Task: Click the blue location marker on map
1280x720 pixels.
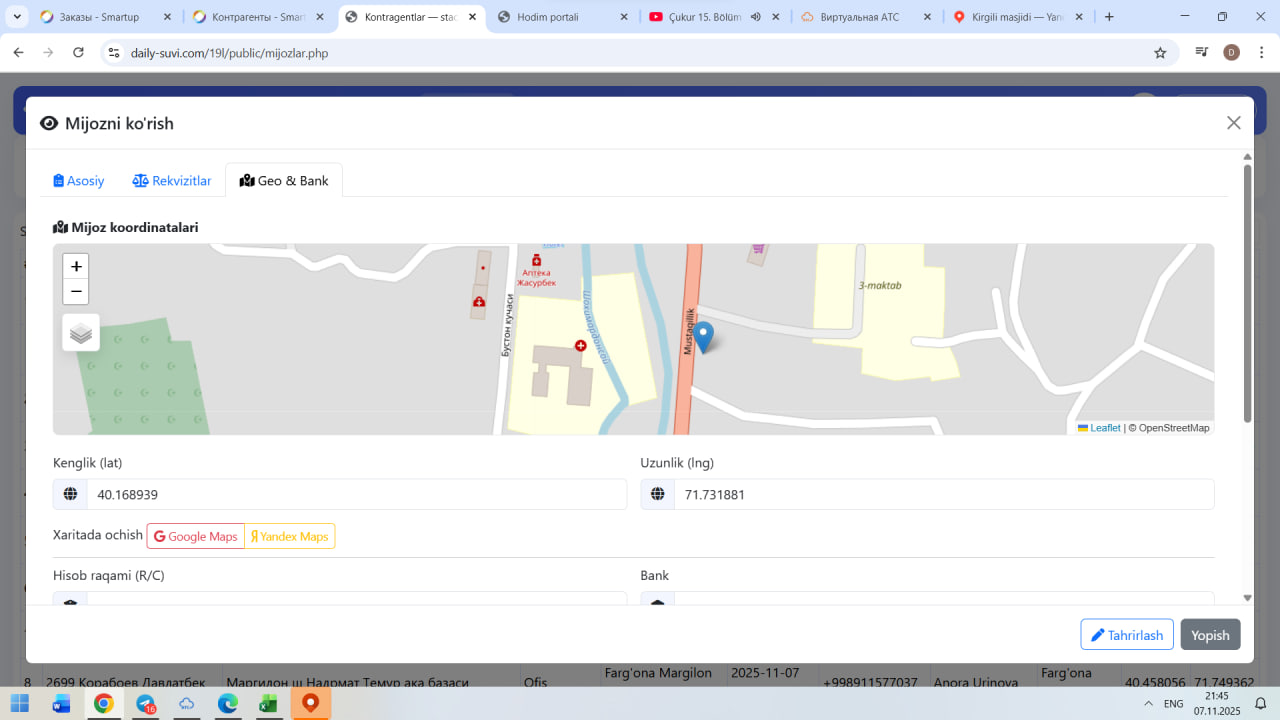Action: tap(704, 337)
